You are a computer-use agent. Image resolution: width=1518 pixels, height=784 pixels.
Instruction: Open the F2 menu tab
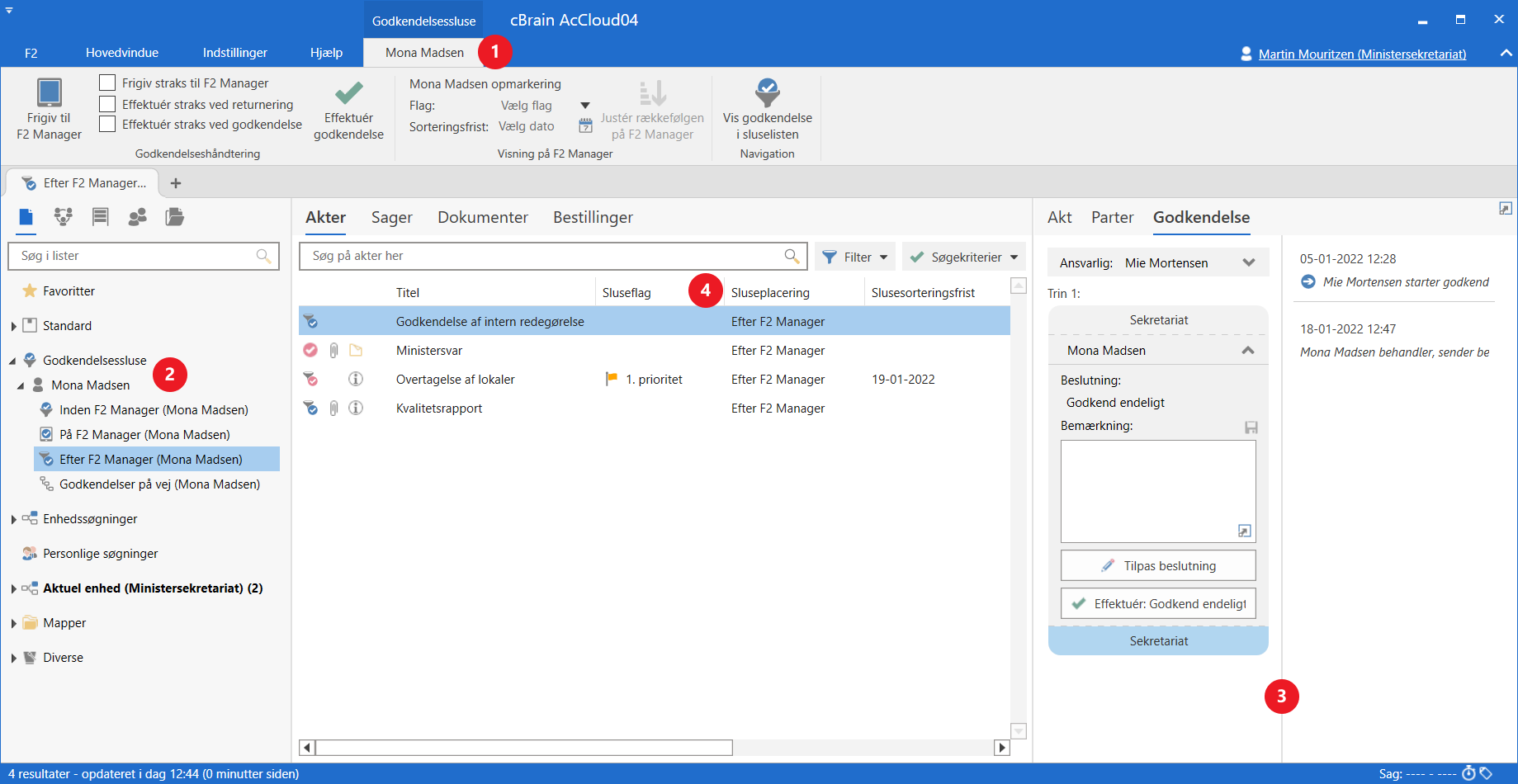point(31,53)
